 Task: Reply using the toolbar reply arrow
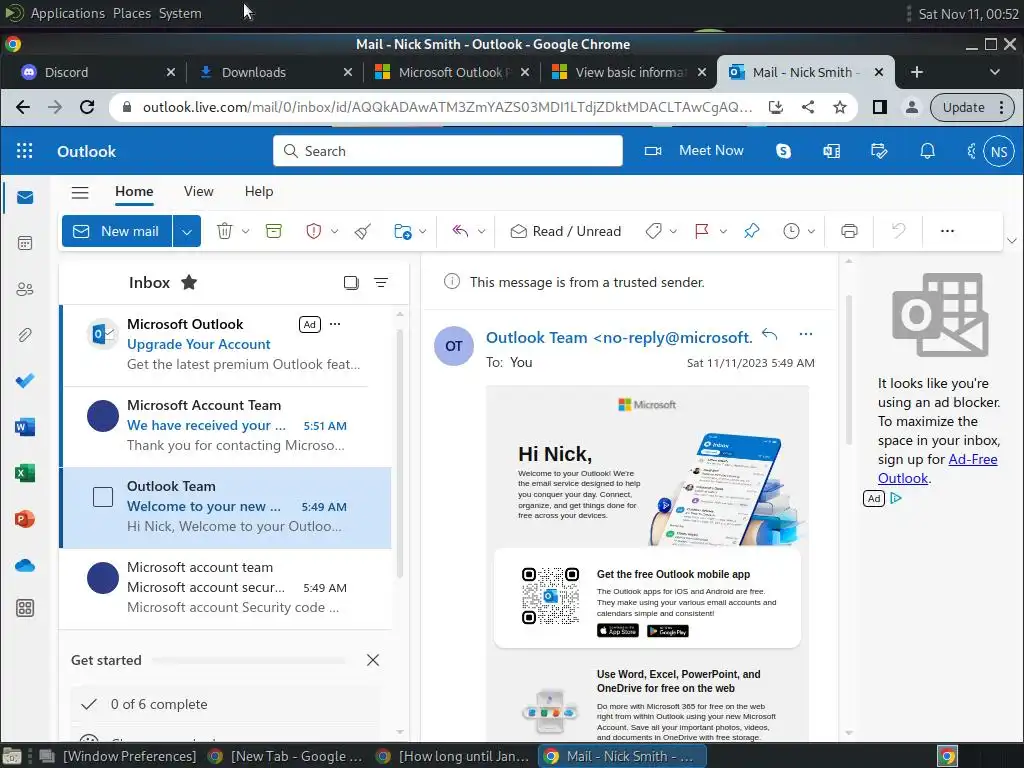(460, 231)
